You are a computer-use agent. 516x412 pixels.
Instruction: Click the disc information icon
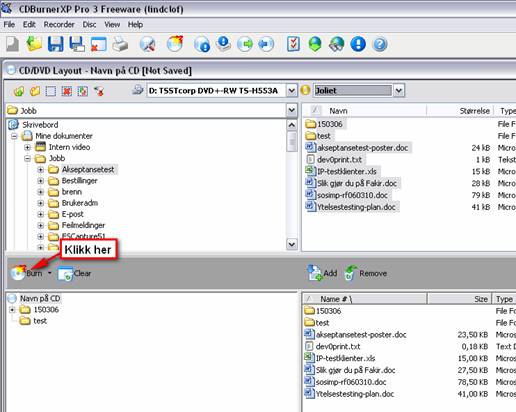202,44
